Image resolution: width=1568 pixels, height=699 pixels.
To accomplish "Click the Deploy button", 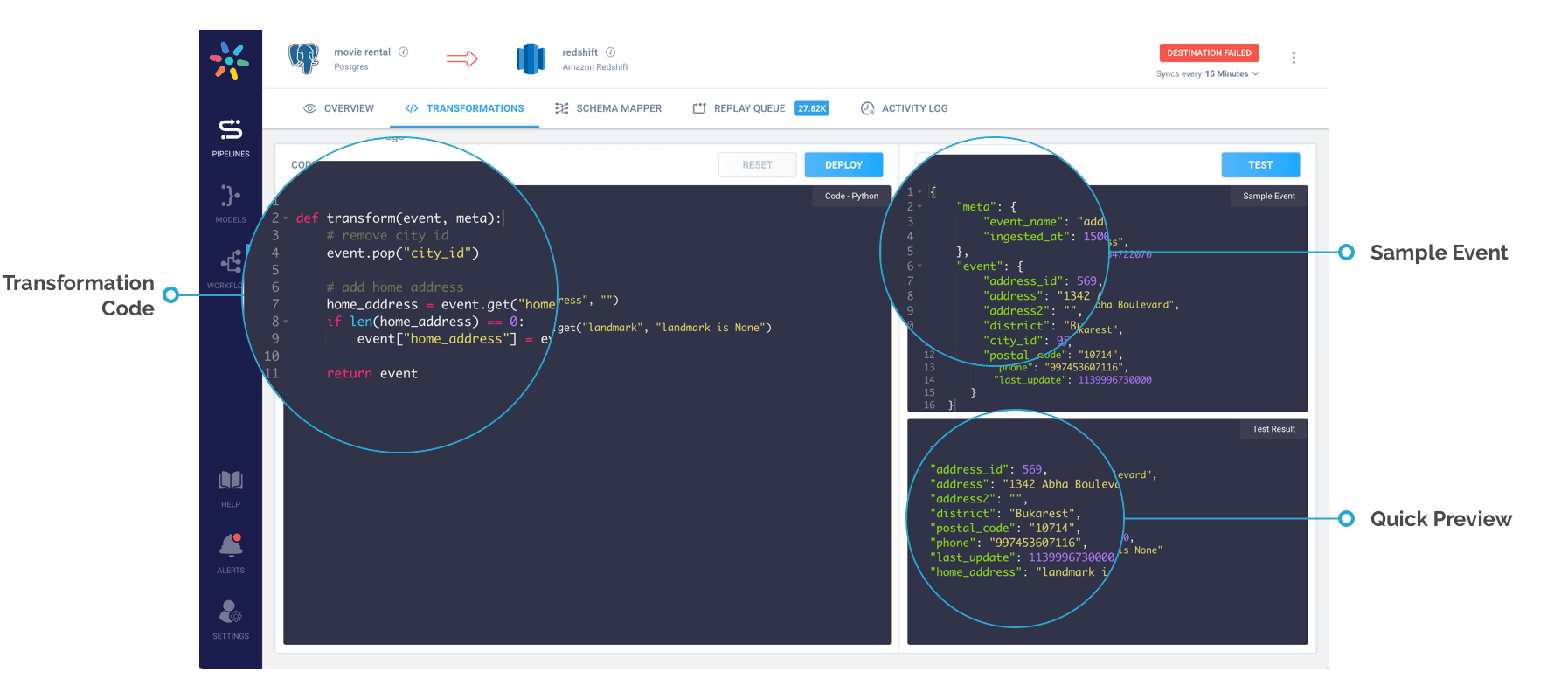I will (843, 165).
